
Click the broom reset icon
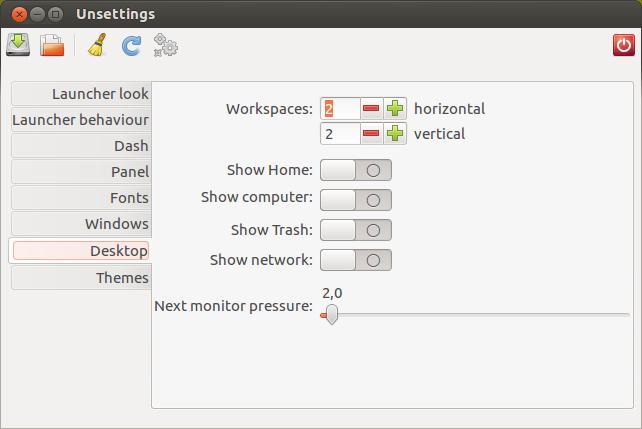coord(97,45)
